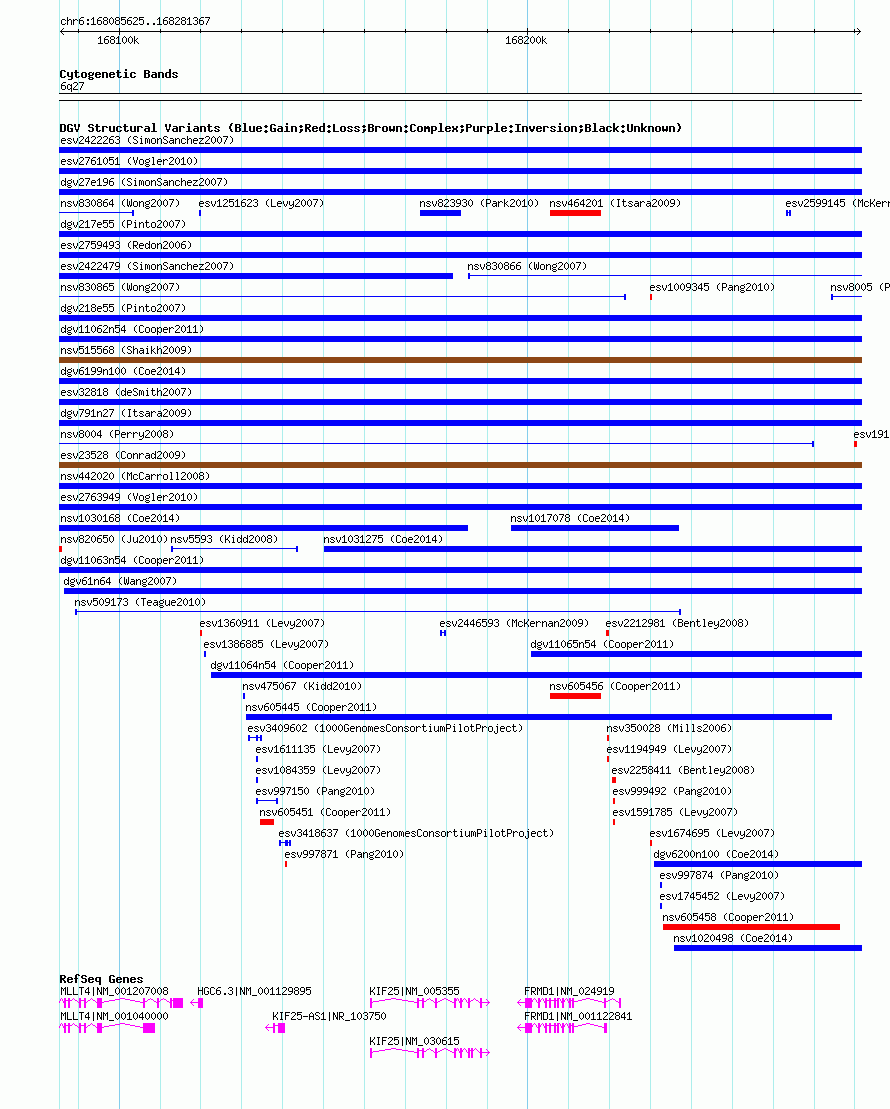Click esv1360911 (Levy2007) variant label
This screenshot has height=1109, width=890.
262,623
